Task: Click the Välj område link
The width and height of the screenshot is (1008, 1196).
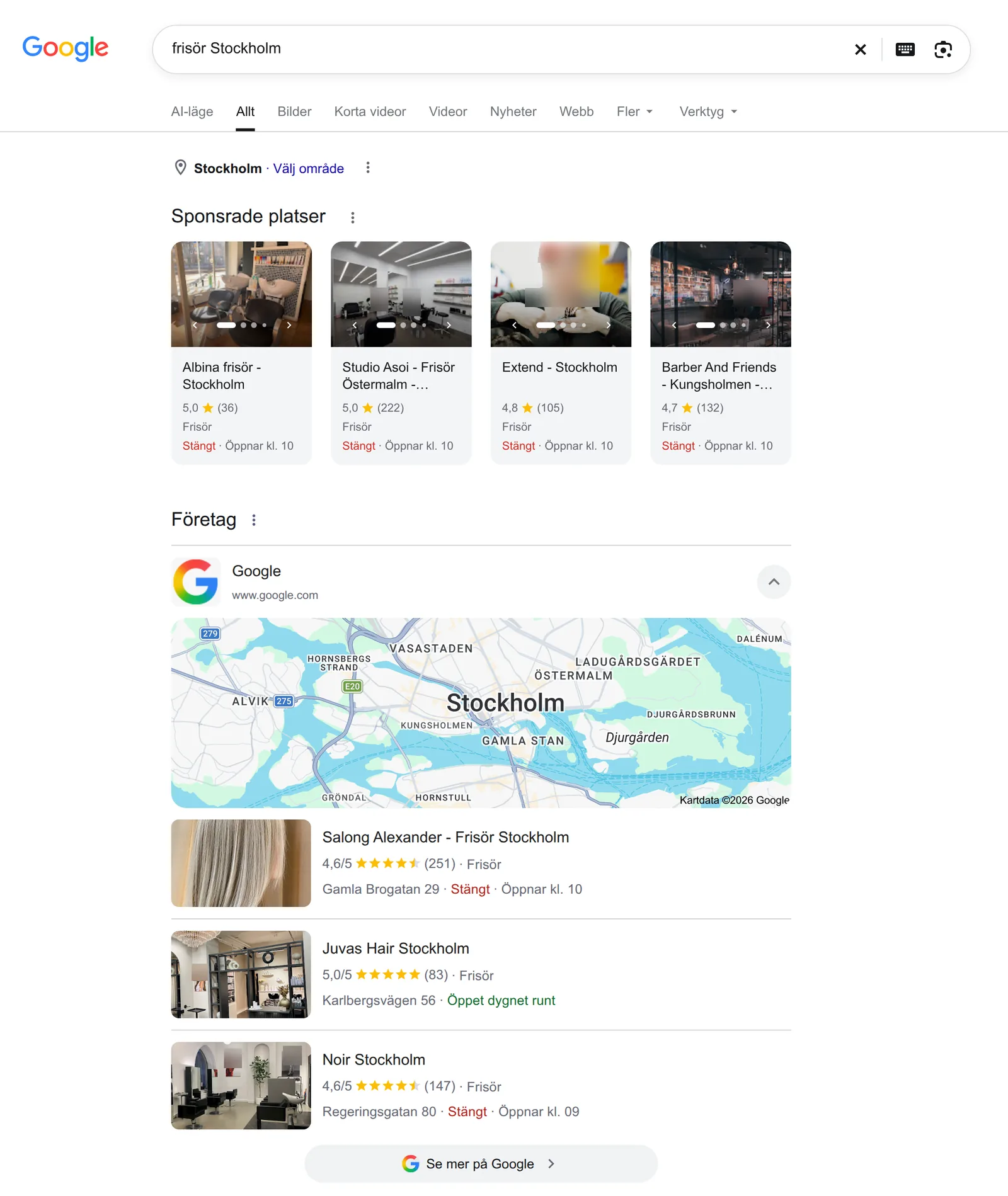Action: tap(308, 168)
